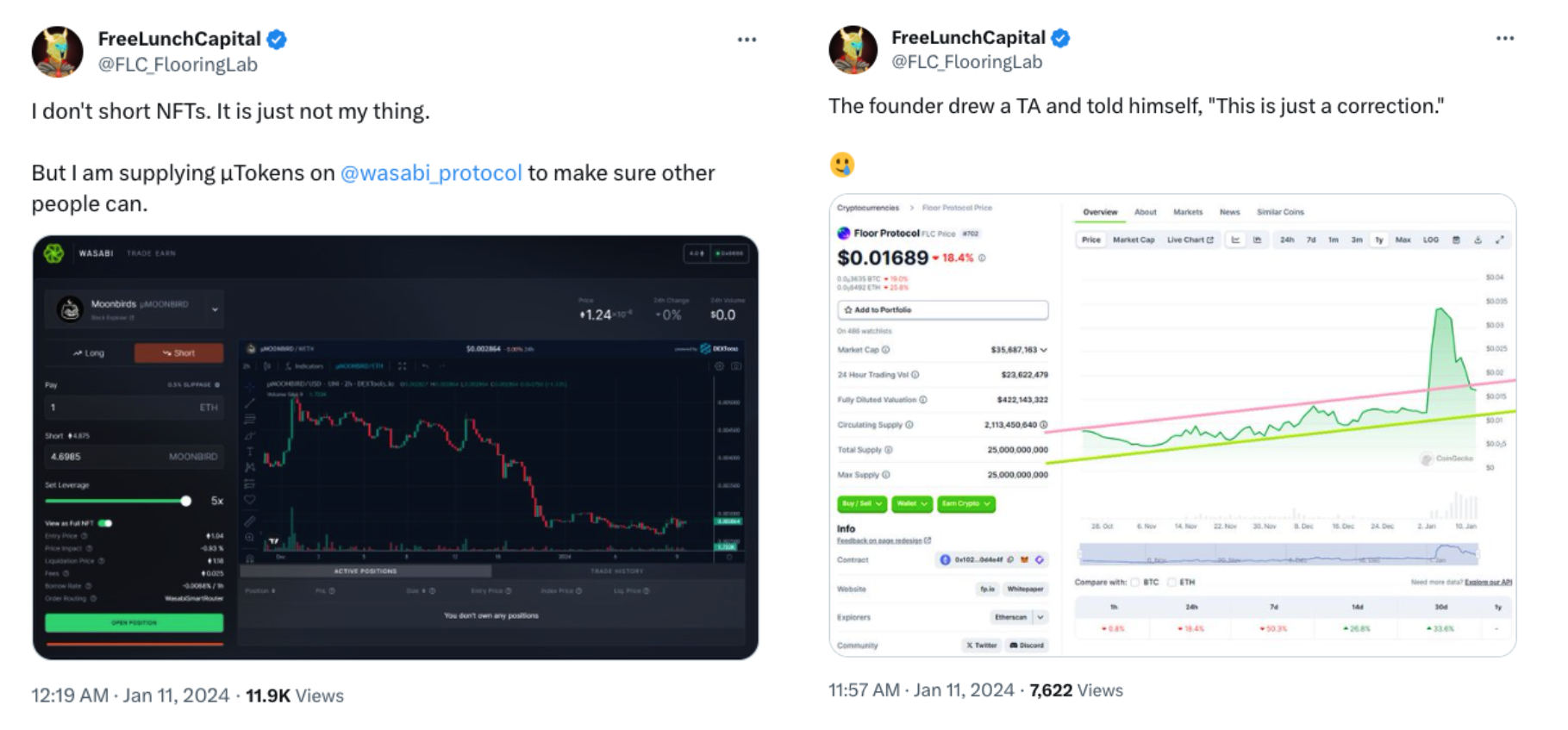This screenshot has height=730, width=1568.
Task: Toggle the View as Full NFT switch
Action: pos(105,523)
